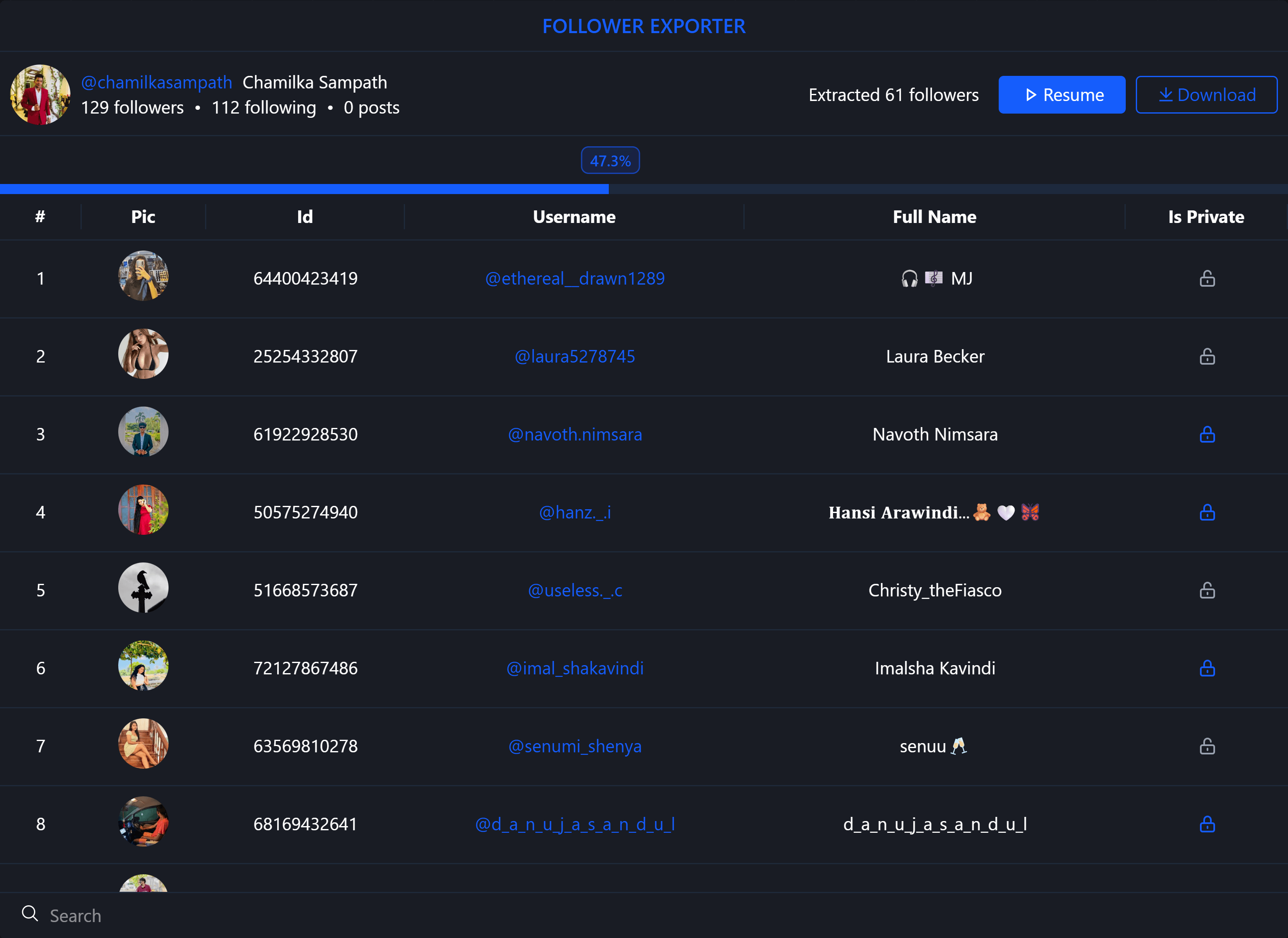Open @chamilkasampath profile link
Viewport: 1288px width, 938px height.
tap(156, 82)
